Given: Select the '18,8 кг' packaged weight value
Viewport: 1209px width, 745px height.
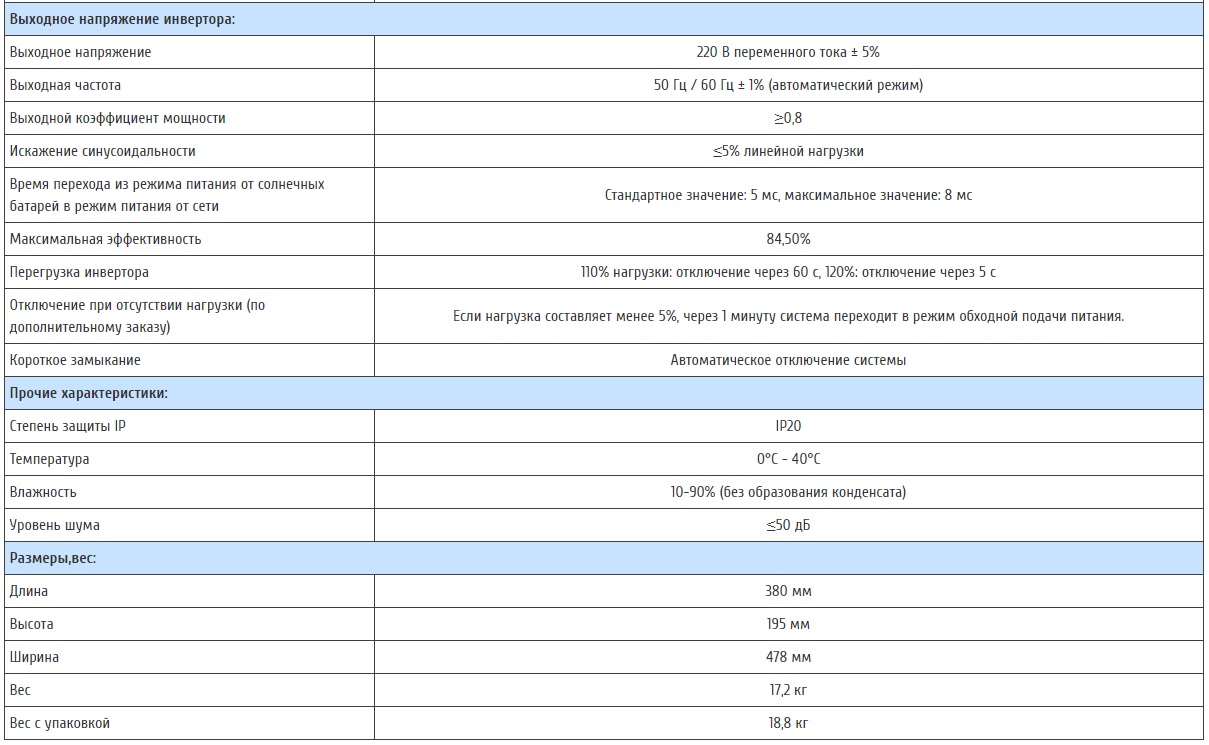Looking at the screenshot, I should pyautogui.click(x=788, y=723).
